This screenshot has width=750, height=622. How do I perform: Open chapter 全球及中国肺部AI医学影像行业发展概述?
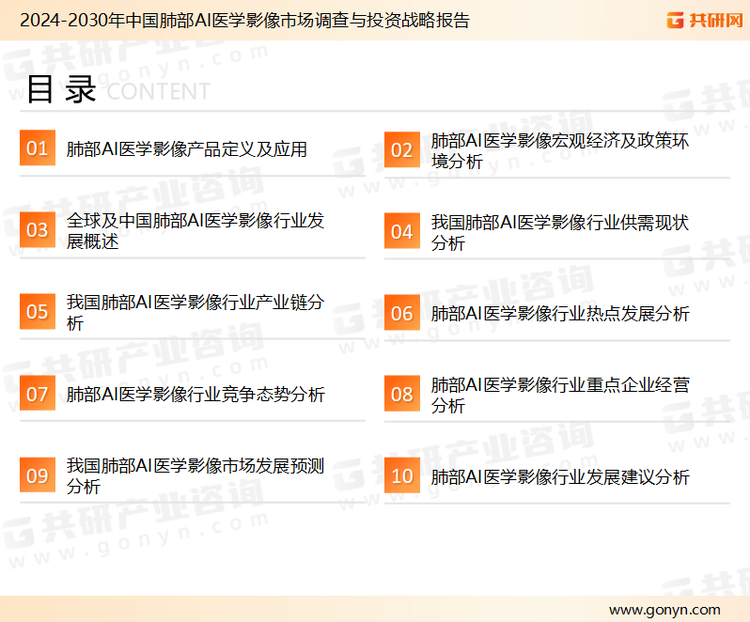click(195, 231)
